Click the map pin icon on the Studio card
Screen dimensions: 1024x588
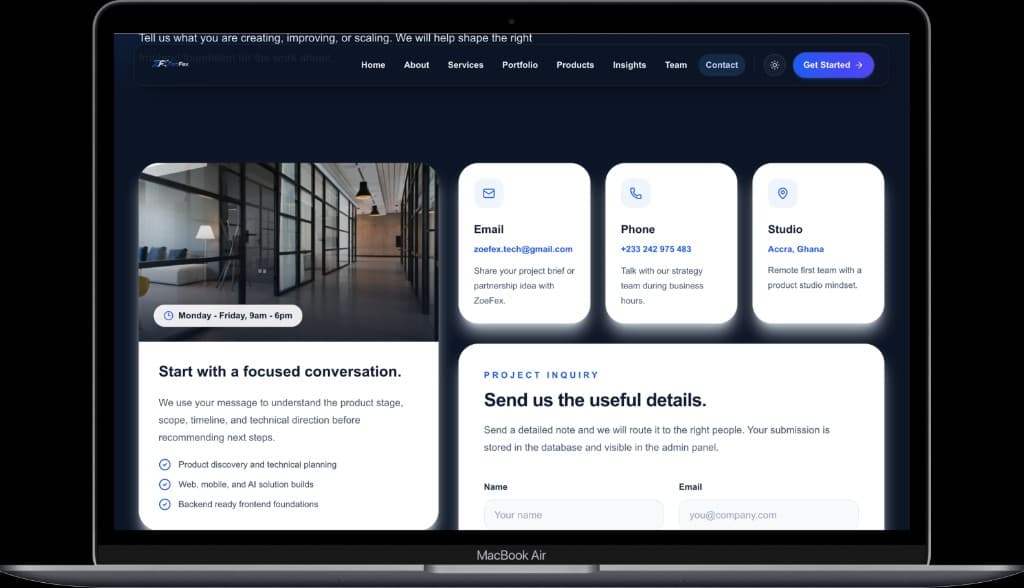pyautogui.click(x=782, y=193)
